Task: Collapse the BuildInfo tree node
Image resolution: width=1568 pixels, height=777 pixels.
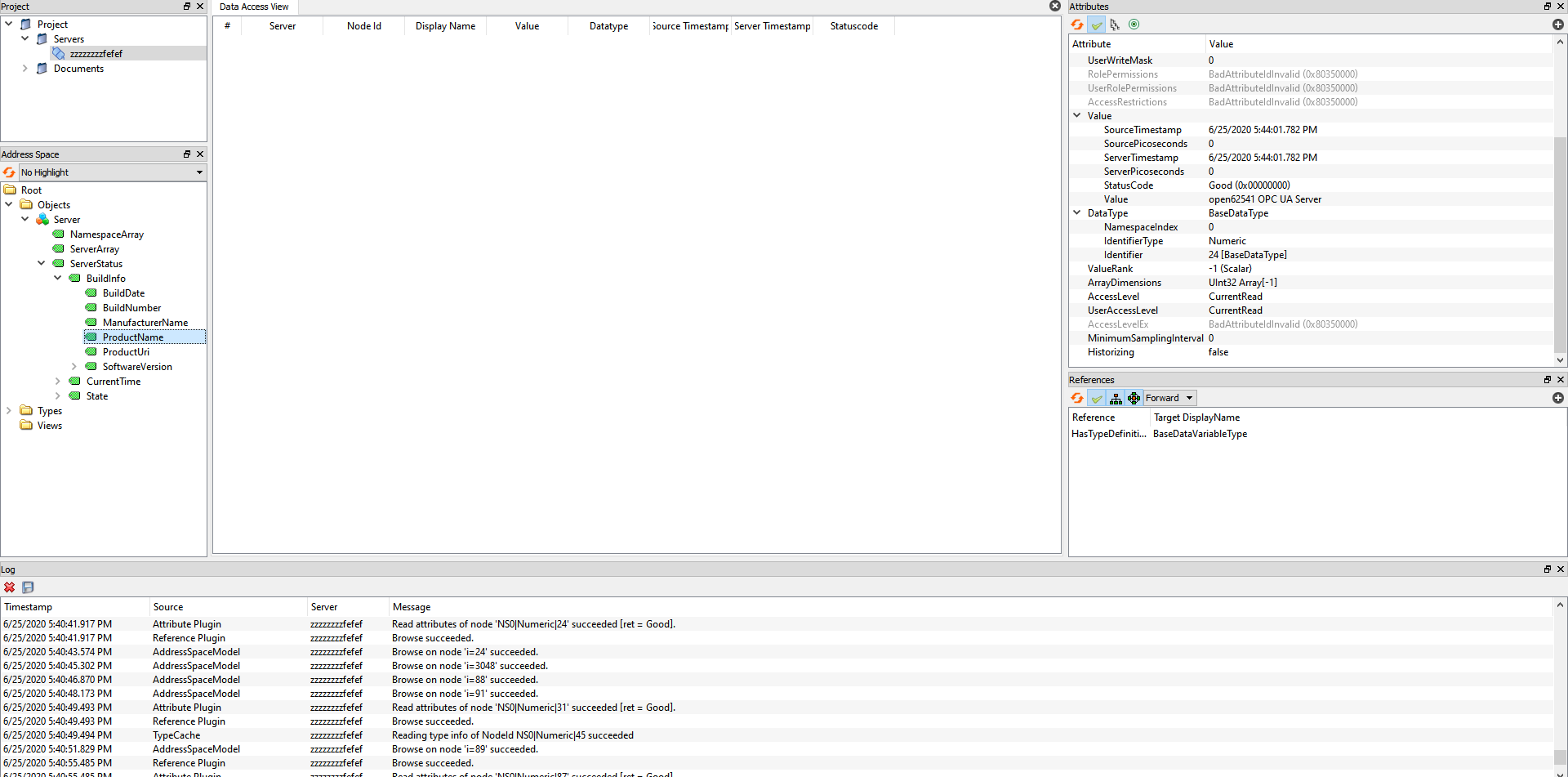Action: tap(57, 278)
